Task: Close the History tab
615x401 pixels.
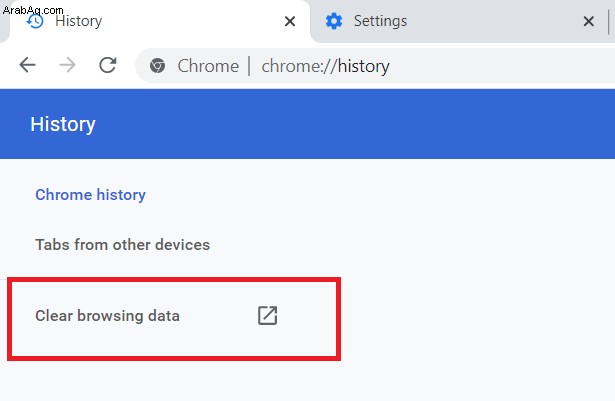Action: (290, 21)
